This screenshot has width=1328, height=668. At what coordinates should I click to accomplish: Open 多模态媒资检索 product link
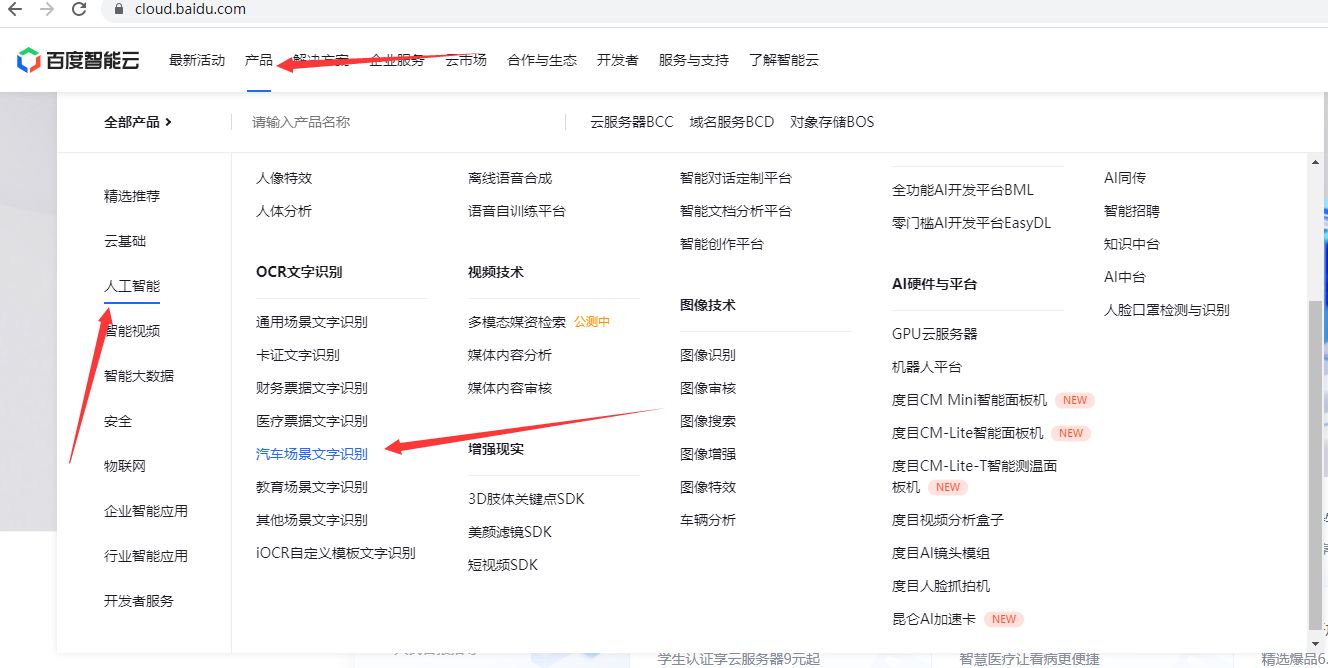[x=517, y=322]
